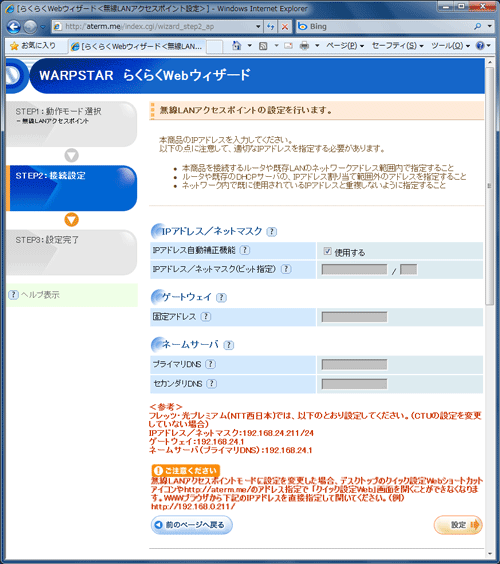The height and width of the screenshot is (564, 500).
Task: Click the 前のページへ戻る button
Action: click(192, 525)
